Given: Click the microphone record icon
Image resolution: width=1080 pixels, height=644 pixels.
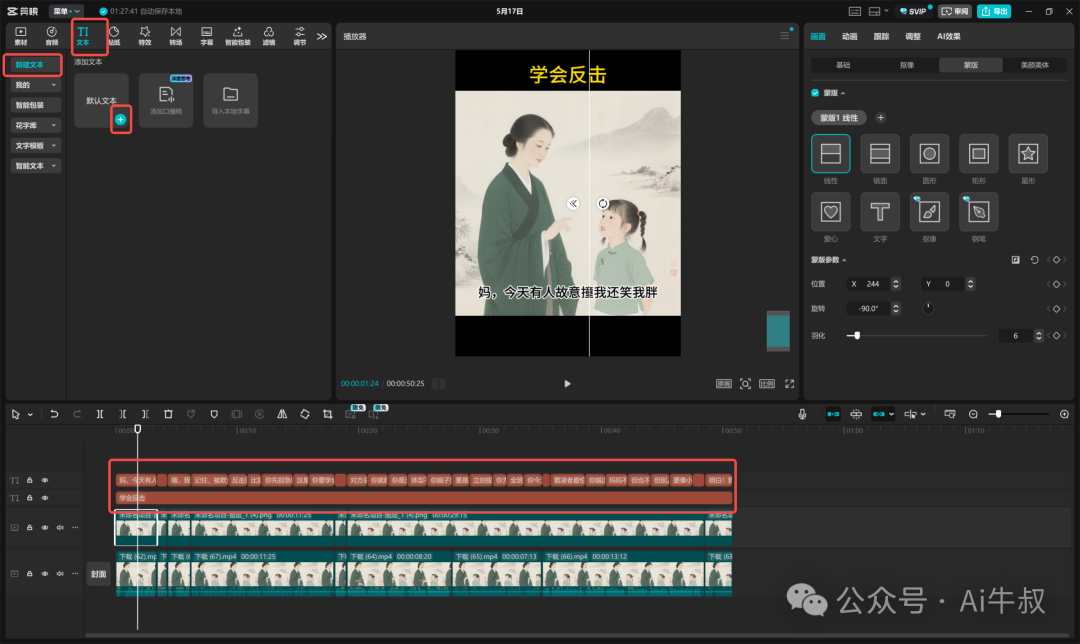Looking at the screenshot, I should click(x=802, y=414).
